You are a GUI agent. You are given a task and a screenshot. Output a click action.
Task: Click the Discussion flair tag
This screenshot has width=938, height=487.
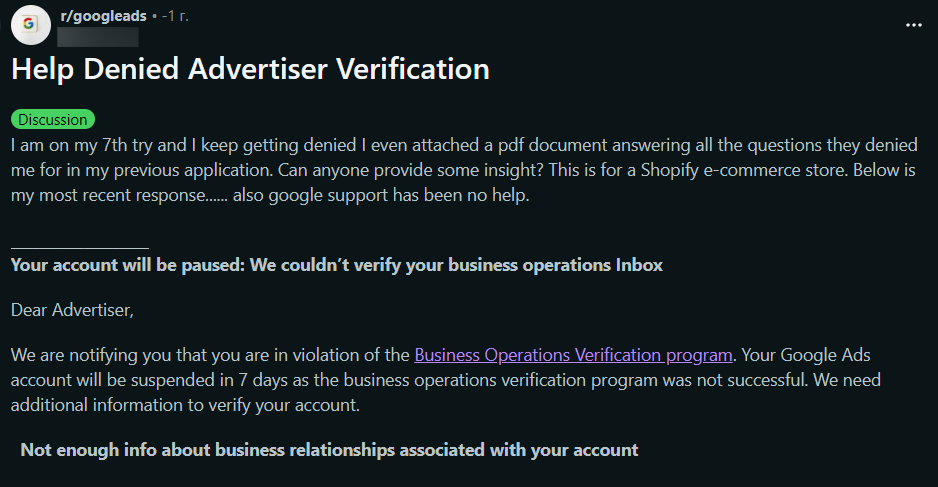(53, 119)
